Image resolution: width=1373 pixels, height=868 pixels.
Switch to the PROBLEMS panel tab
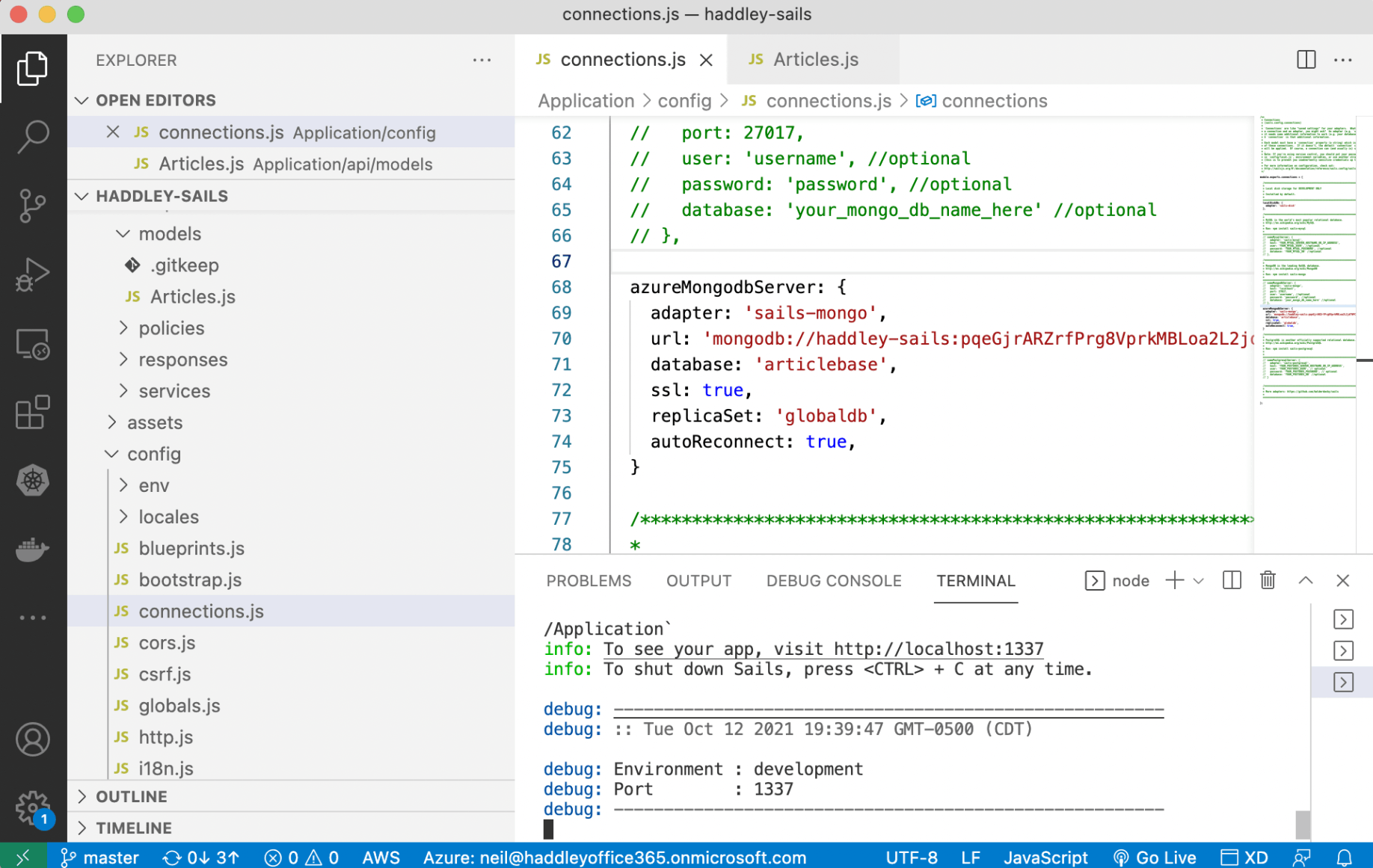tap(589, 581)
